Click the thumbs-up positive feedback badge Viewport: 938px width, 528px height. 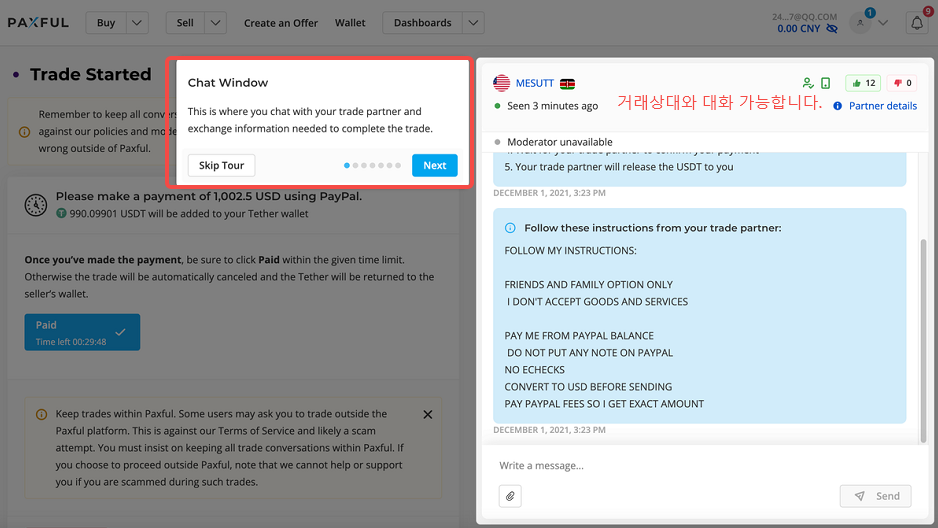pos(863,84)
